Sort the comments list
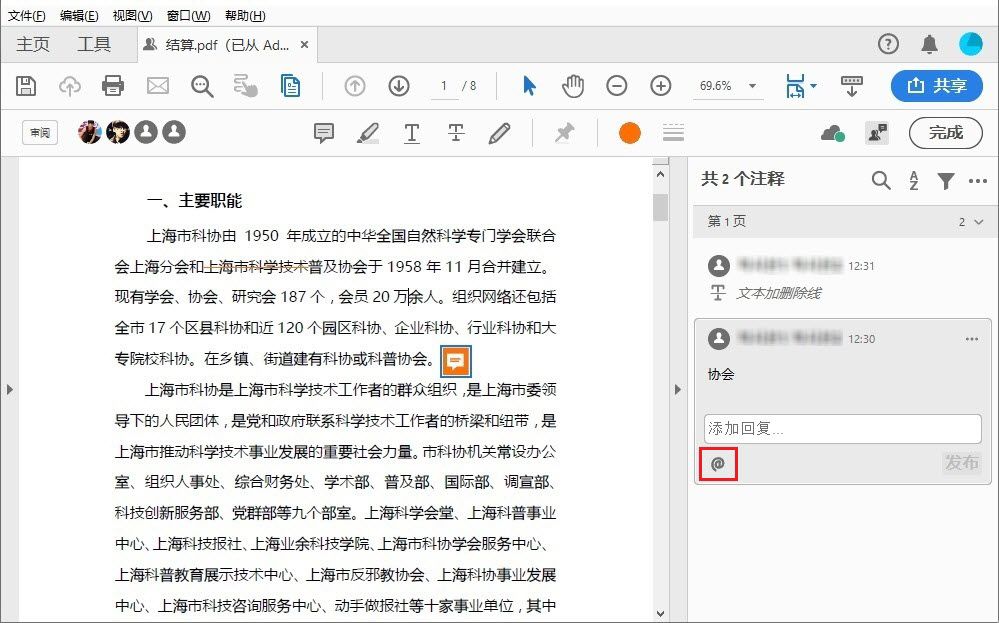999x623 pixels. [913, 181]
